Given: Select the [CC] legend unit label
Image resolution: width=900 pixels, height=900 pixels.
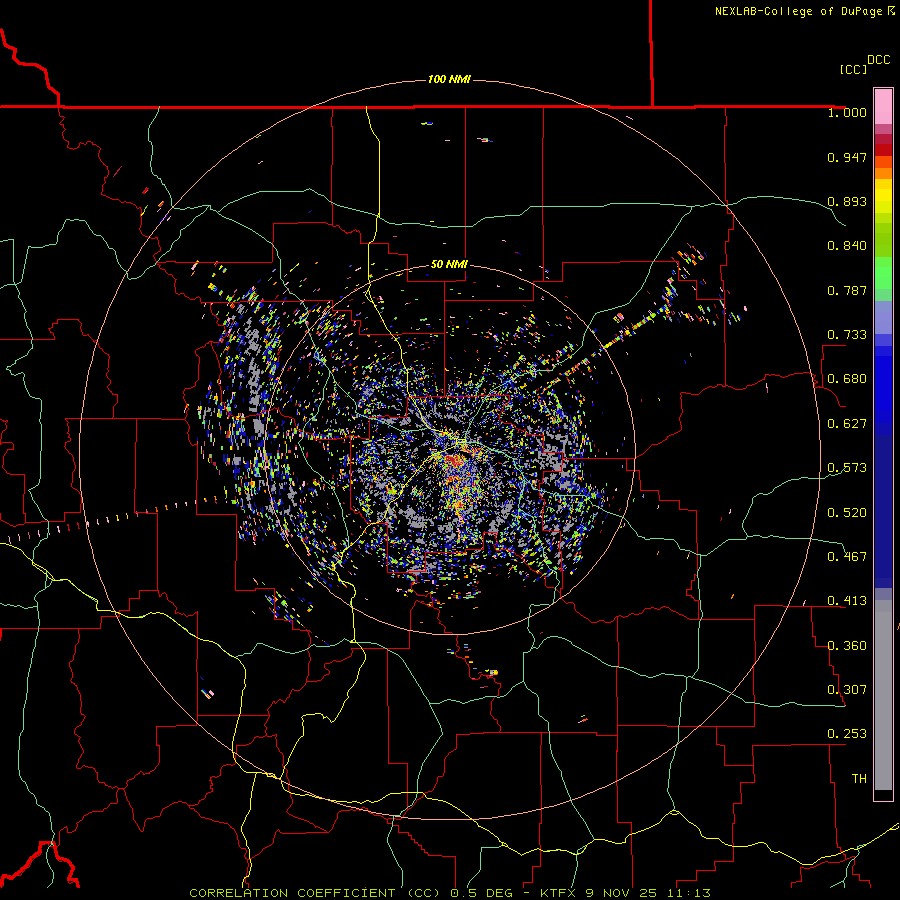Looking at the screenshot, I should coord(853,69).
